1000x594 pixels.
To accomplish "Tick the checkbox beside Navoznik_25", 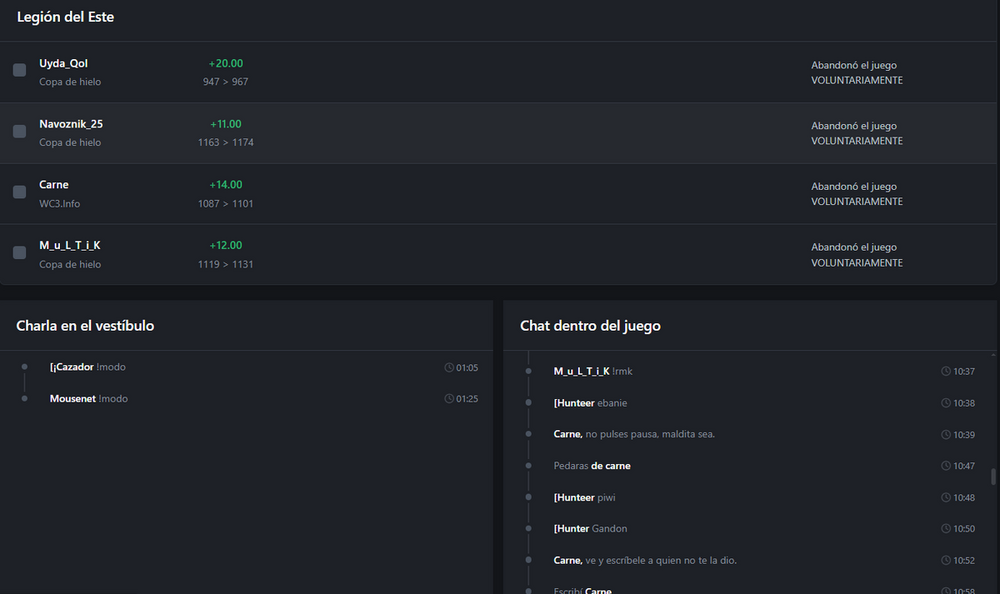I will pyautogui.click(x=20, y=131).
